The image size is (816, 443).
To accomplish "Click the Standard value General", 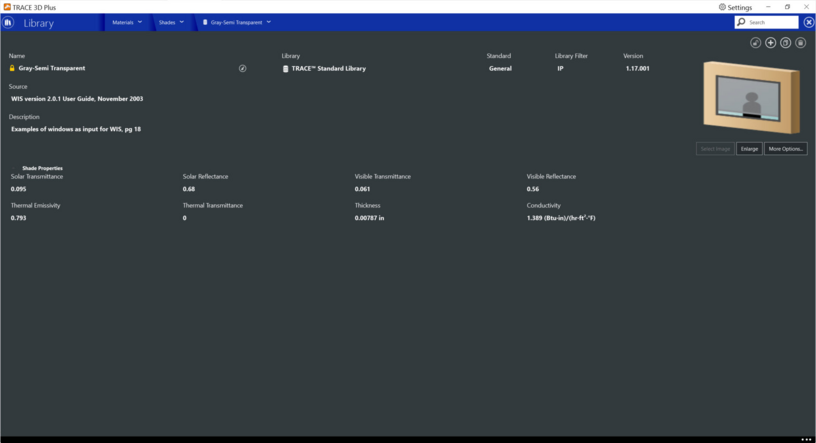I will tap(500, 69).
